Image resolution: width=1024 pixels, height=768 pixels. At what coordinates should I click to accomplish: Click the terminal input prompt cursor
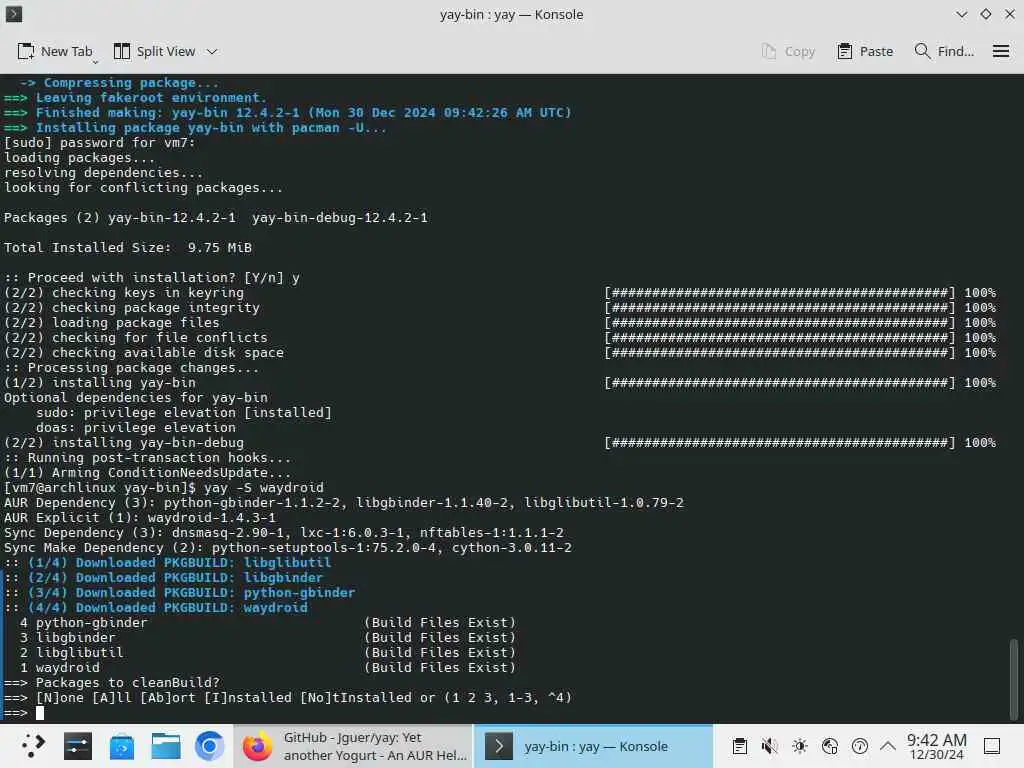(40, 712)
